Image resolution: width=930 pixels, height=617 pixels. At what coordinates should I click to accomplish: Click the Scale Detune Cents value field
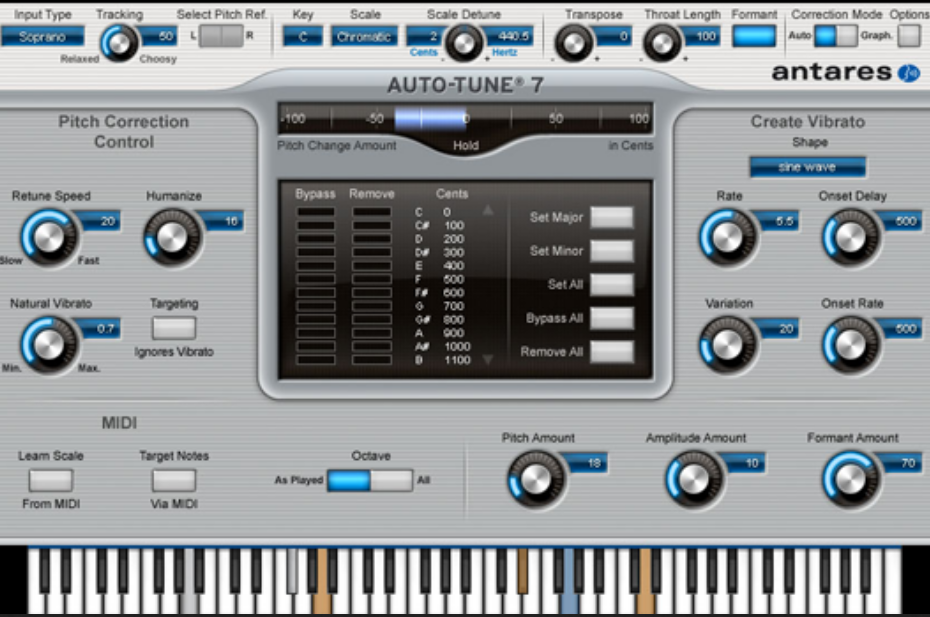(425, 36)
